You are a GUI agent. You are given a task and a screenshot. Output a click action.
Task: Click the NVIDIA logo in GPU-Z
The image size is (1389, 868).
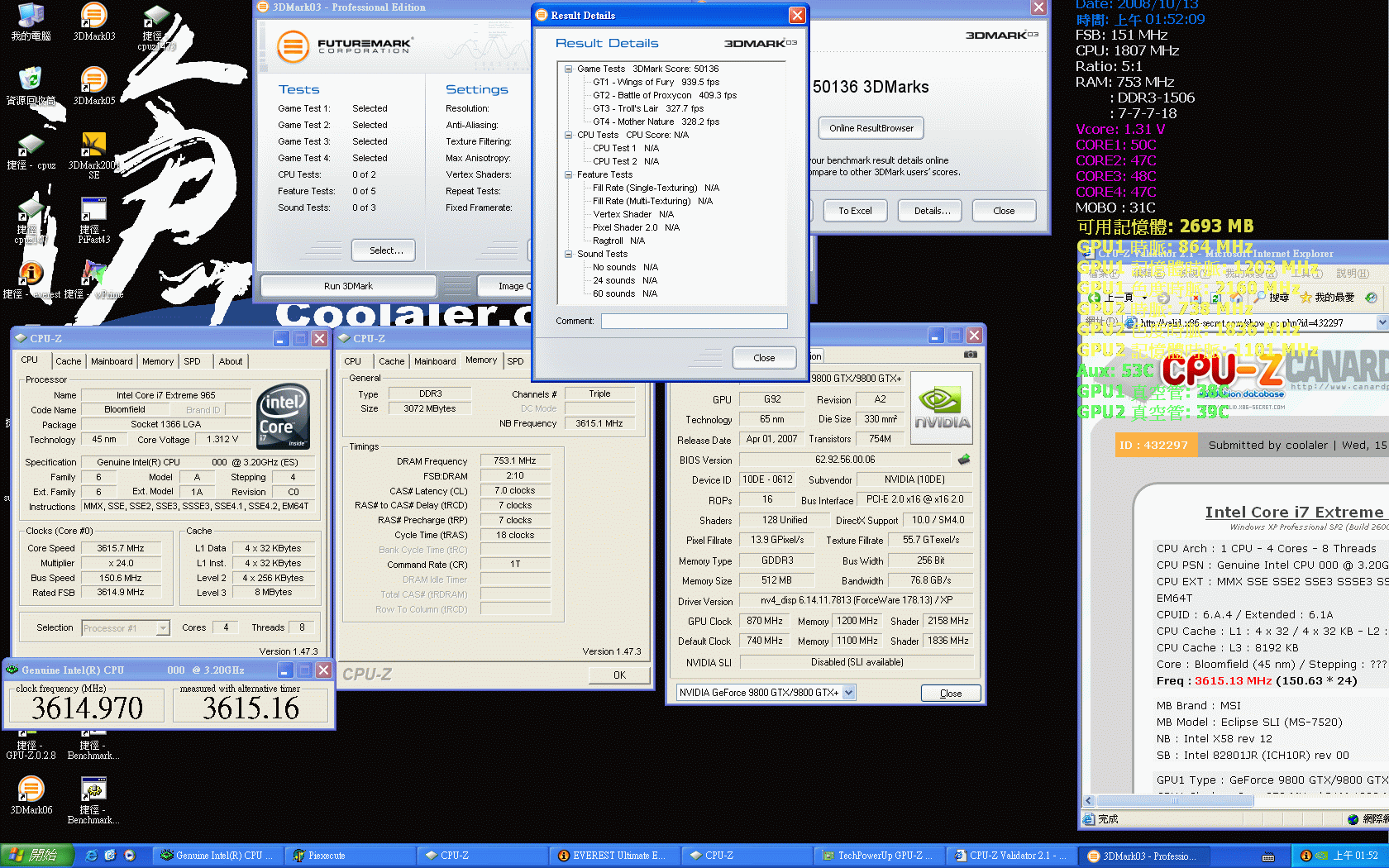tap(942, 408)
